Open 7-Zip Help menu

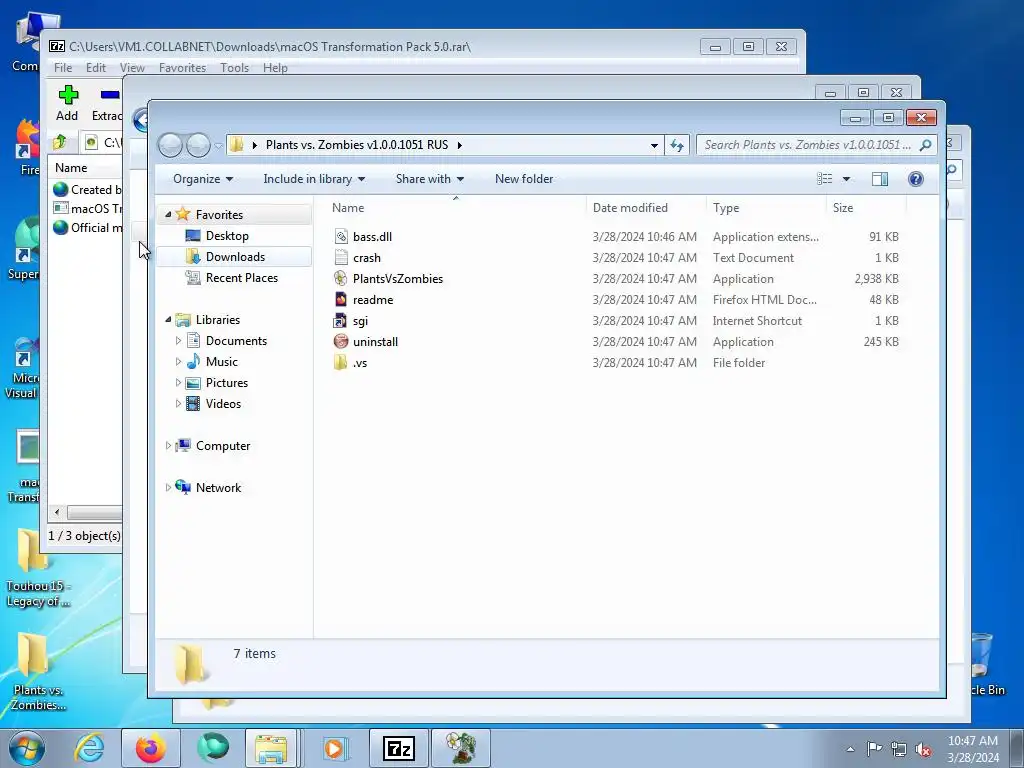coord(275,68)
